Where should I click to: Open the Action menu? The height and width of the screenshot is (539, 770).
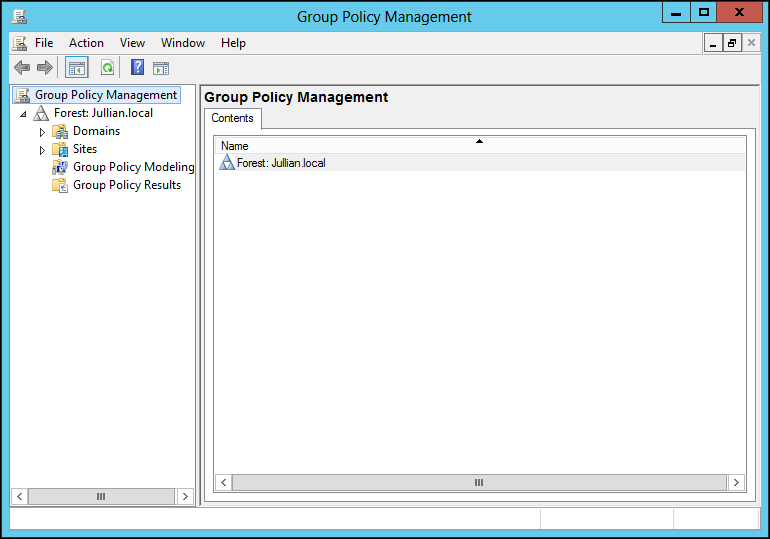tap(86, 43)
